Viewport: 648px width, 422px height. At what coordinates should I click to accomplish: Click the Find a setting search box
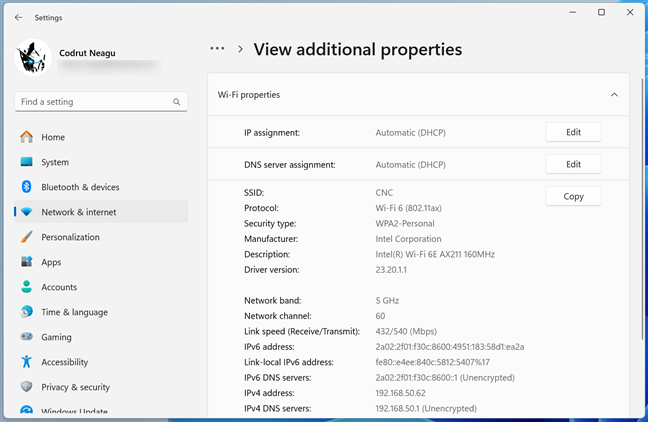click(x=101, y=102)
